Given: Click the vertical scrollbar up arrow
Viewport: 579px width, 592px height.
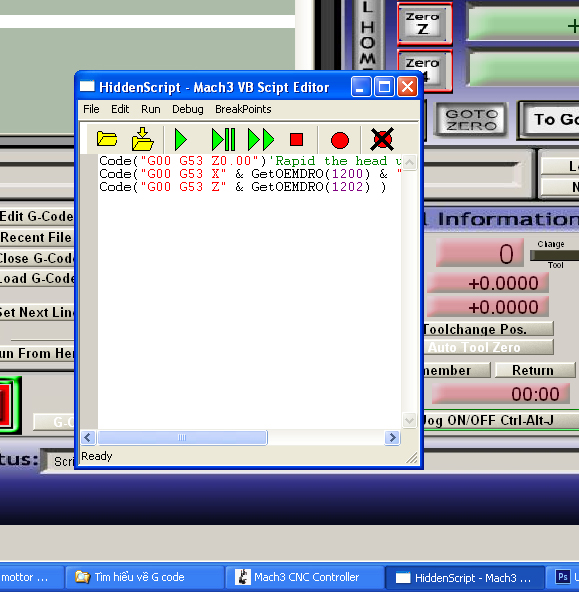Looking at the screenshot, I should tap(410, 163).
